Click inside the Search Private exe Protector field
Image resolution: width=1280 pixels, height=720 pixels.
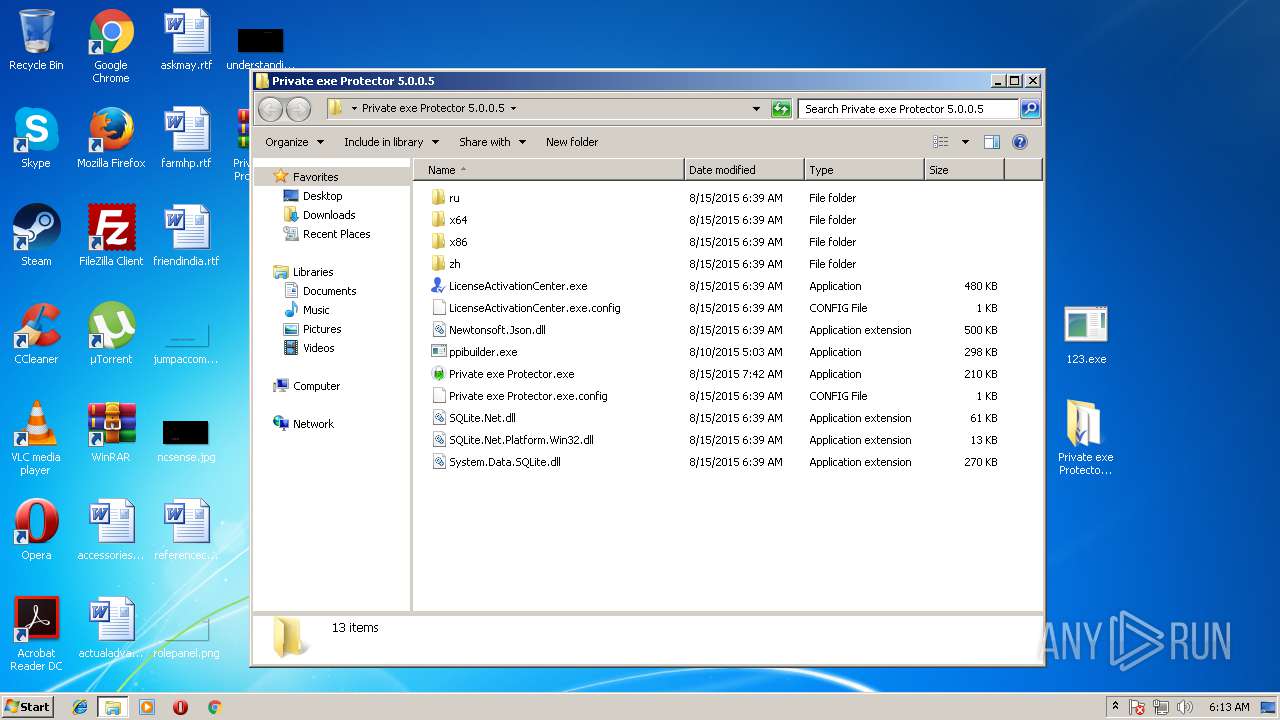[908, 109]
